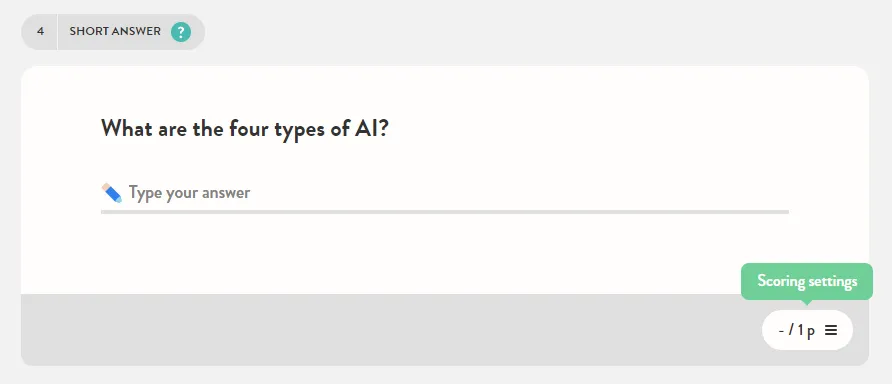
Task: Click the blue pencil icon beside the answer field
Action: coord(112,192)
